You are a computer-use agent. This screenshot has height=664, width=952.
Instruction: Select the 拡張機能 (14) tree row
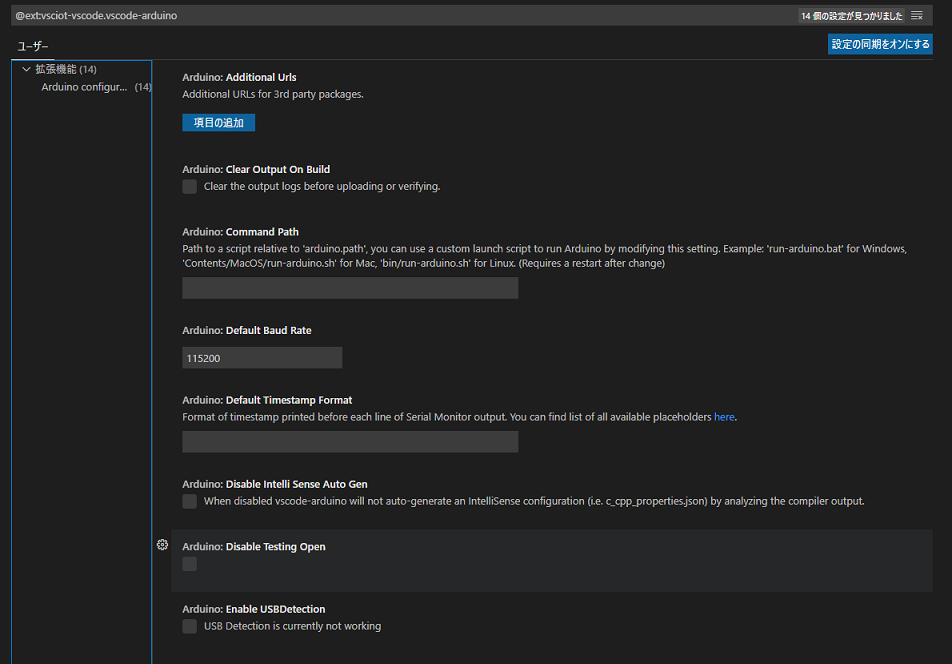[82, 69]
